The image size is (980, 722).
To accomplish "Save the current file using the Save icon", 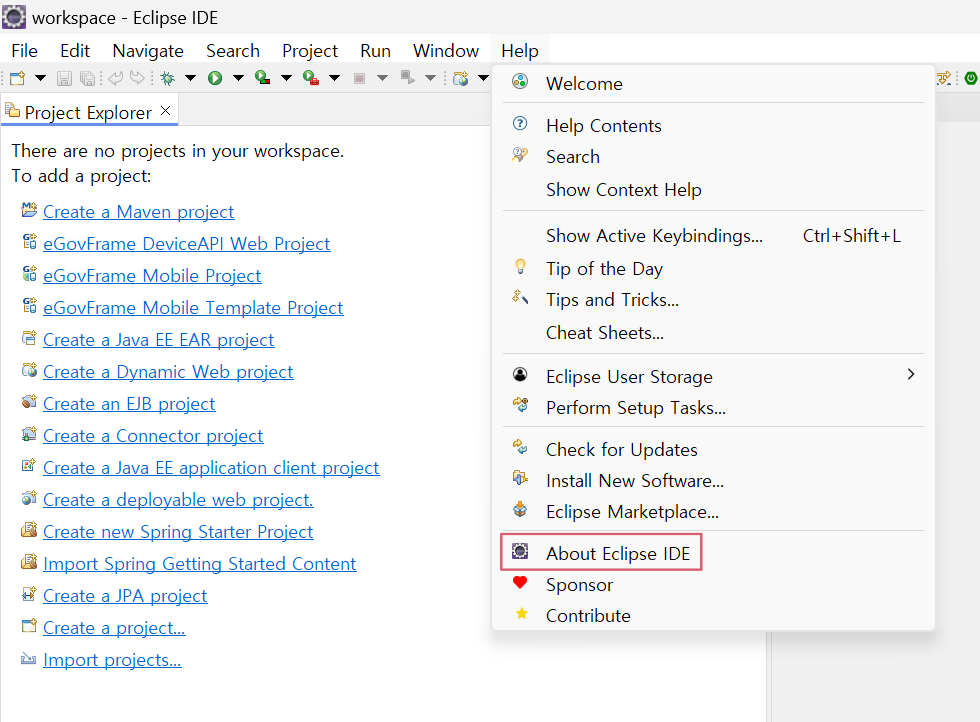I will [x=64, y=78].
